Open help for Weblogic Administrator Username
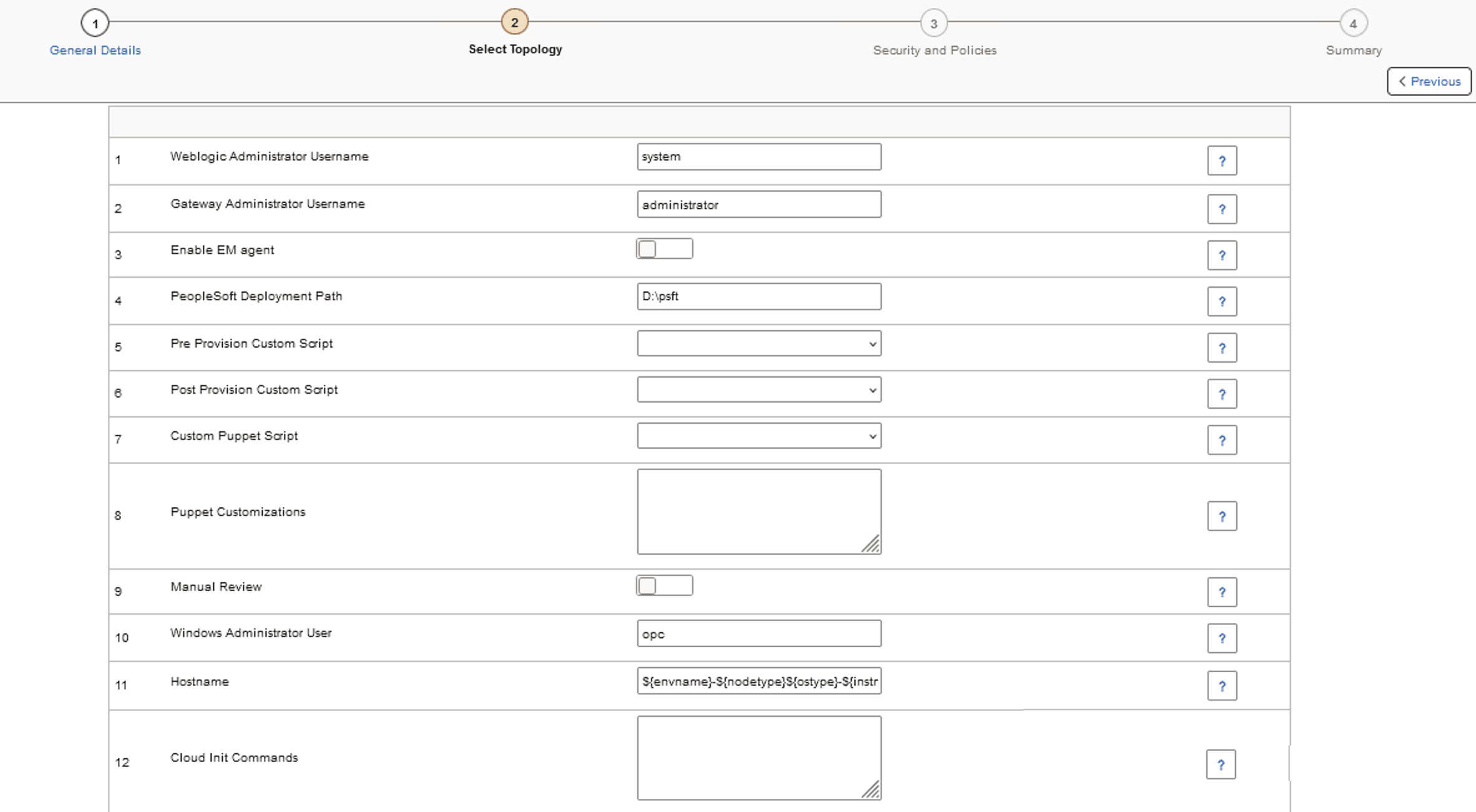The height and width of the screenshot is (812, 1476). coord(1222,160)
